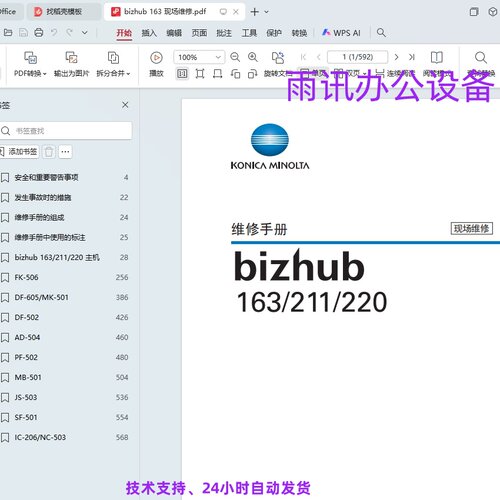Switch to the 找稻壳模板 tab
This screenshot has width=500, height=500.
[63, 12]
